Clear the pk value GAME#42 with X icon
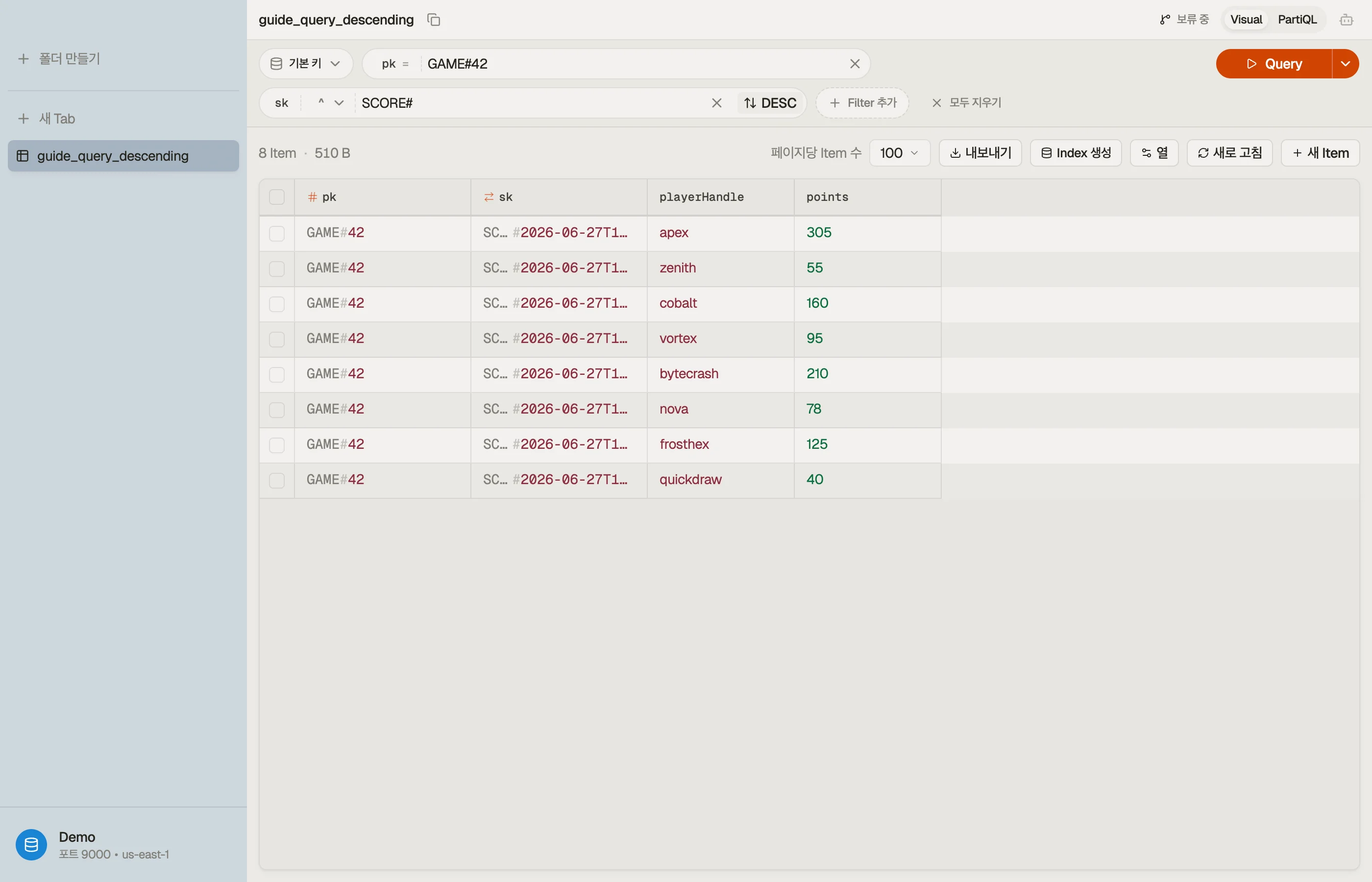1372x882 pixels. pos(855,64)
